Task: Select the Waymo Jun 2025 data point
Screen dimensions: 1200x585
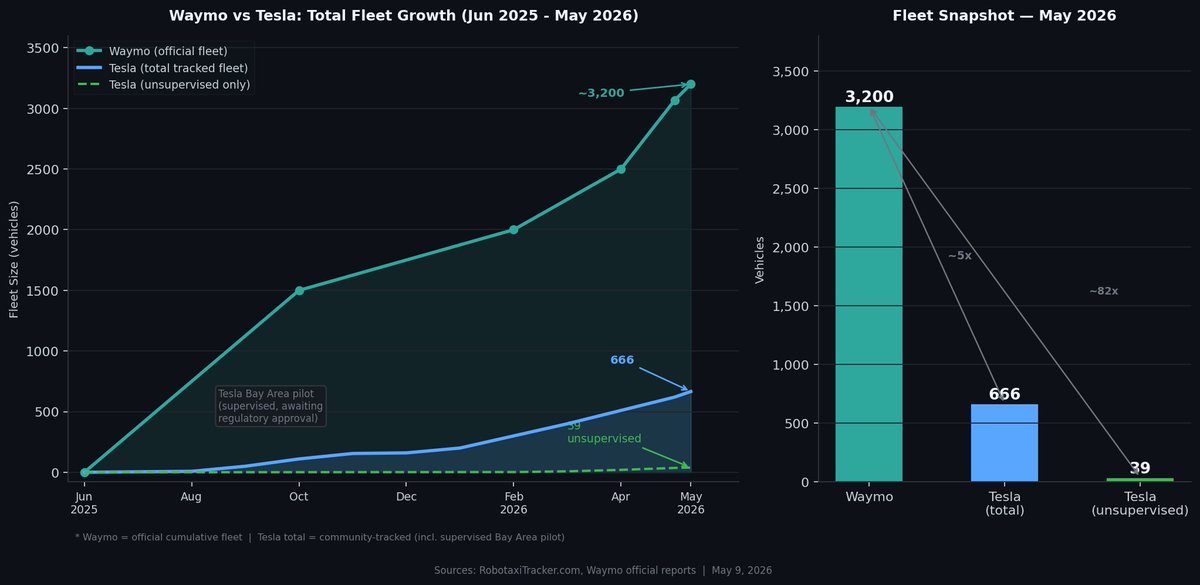Action: tap(85, 472)
